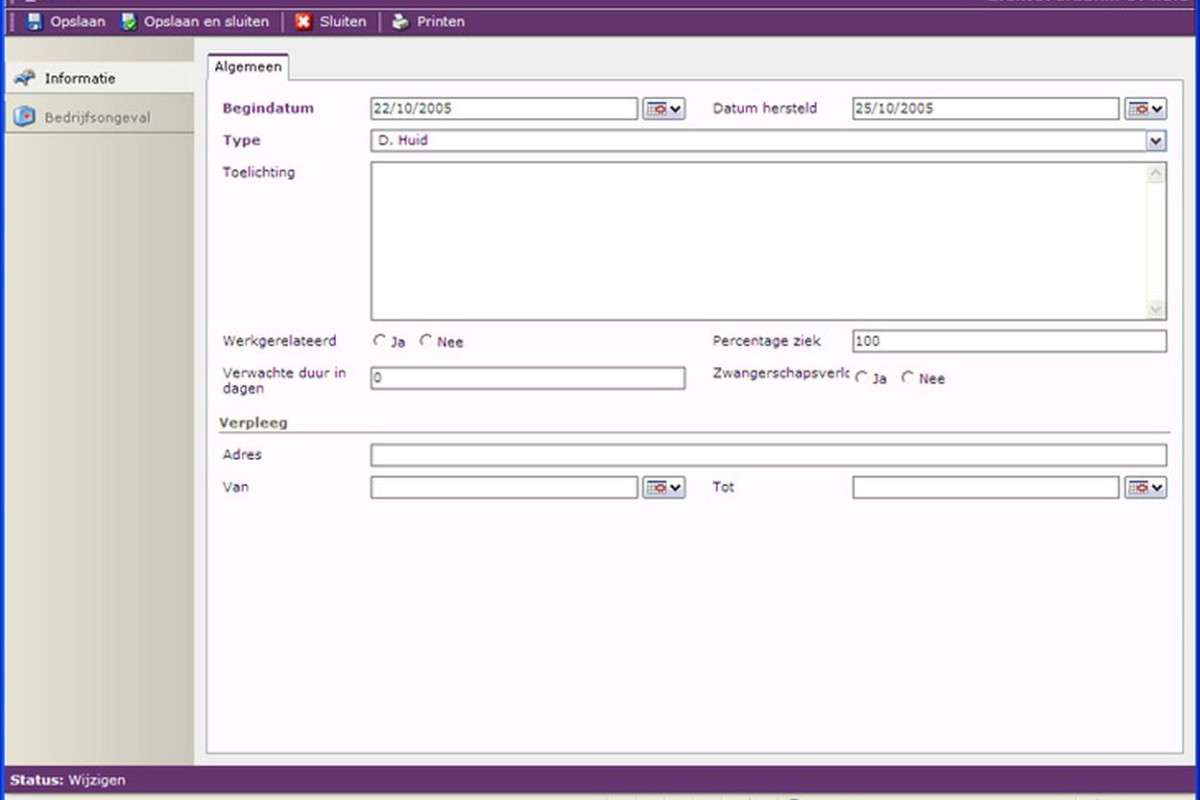Expand the Type dropdown showing D. Huid
Viewport: 1200px width, 800px height.
click(1156, 141)
